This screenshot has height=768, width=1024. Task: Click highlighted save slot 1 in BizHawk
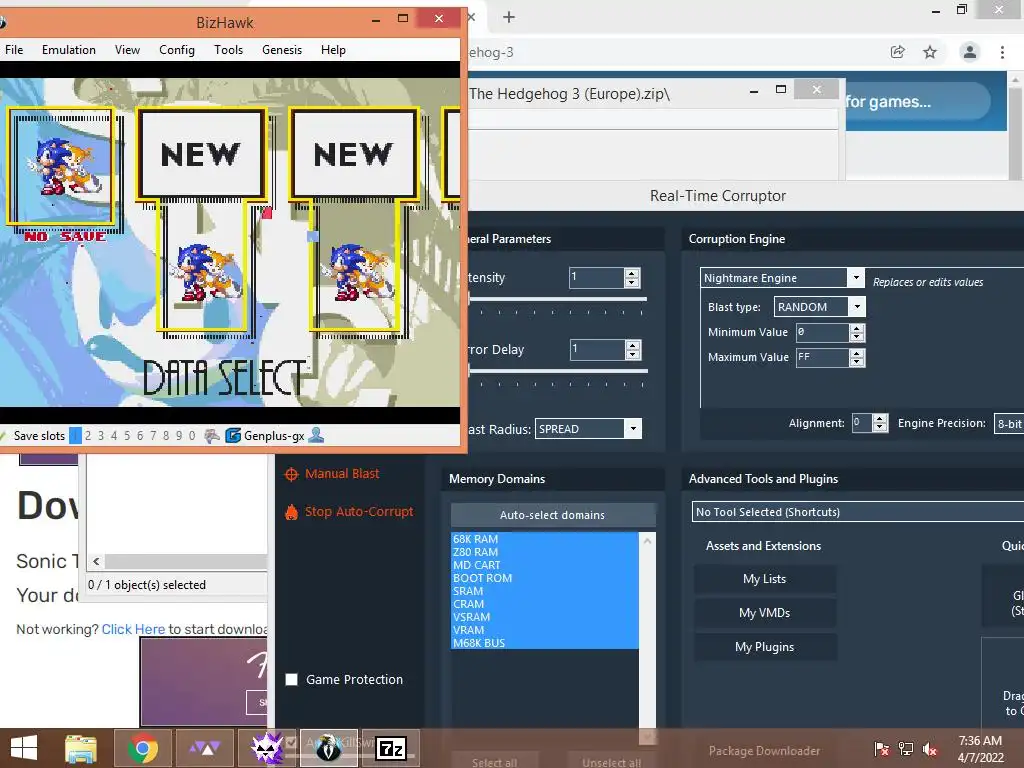point(75,436)
